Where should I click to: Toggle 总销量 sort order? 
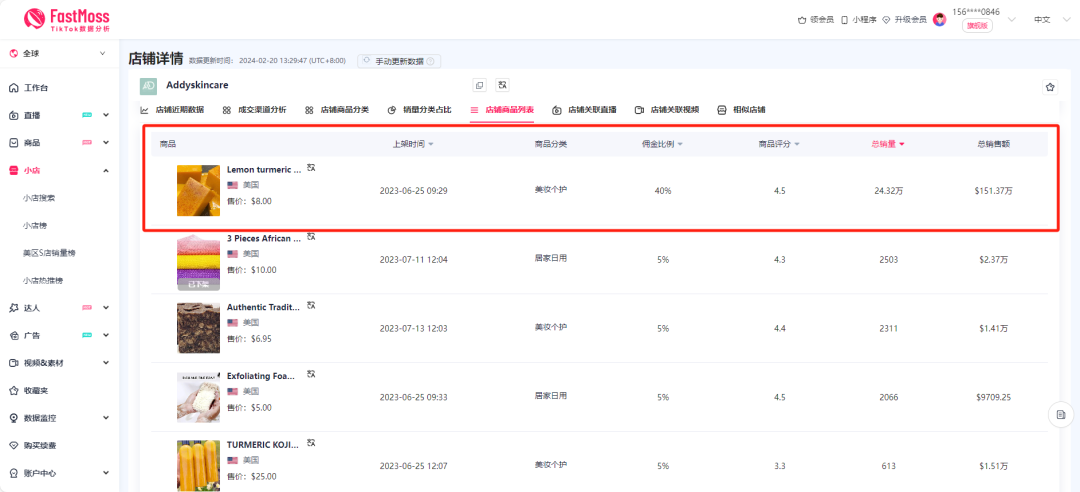click(x=887, y=144)
